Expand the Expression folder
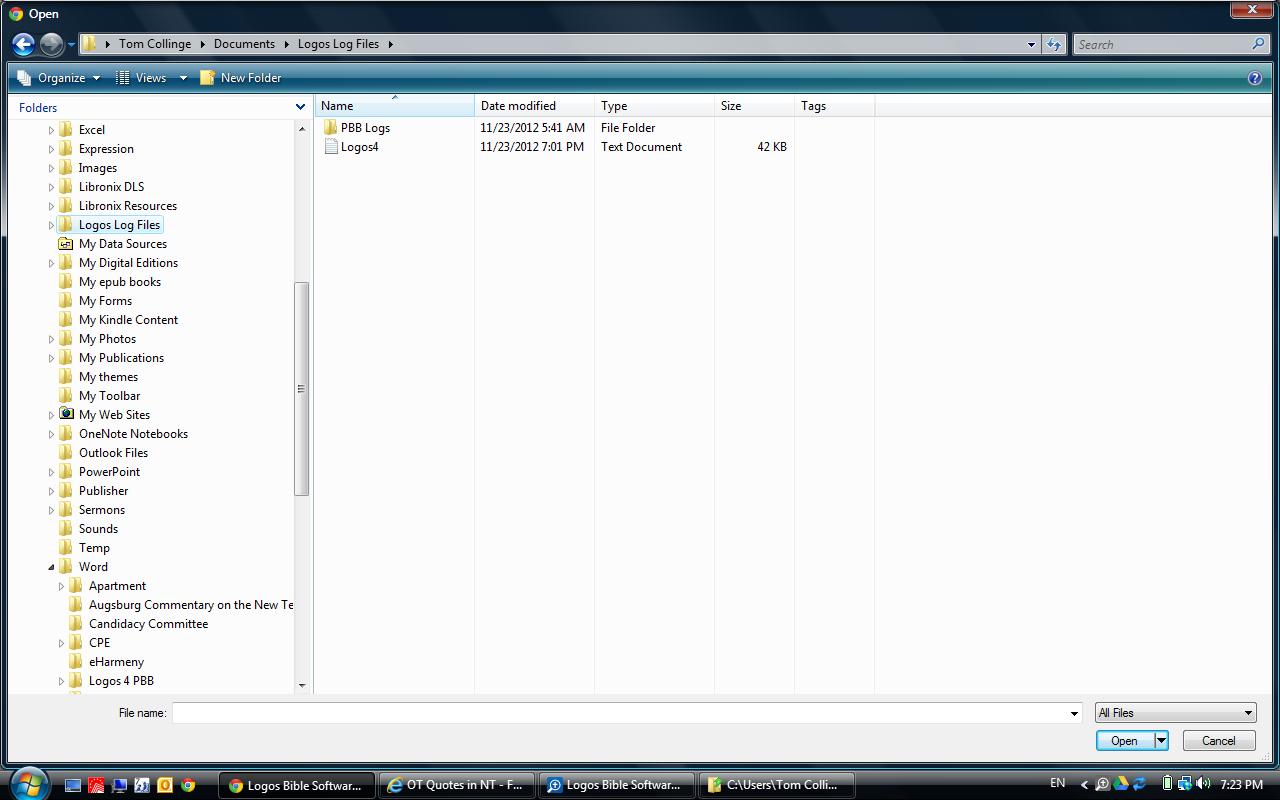This screenshot has width=1280, height=800. (x=52, y=149)
